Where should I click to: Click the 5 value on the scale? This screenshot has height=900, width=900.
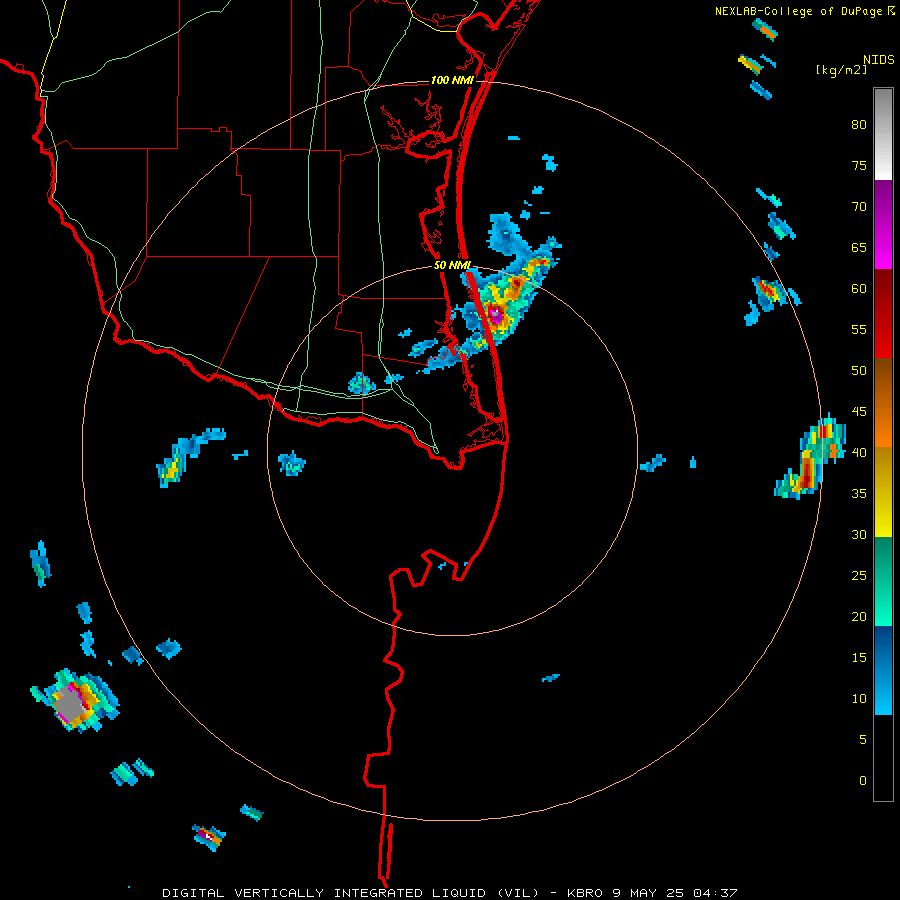click(x=863, y=740)
